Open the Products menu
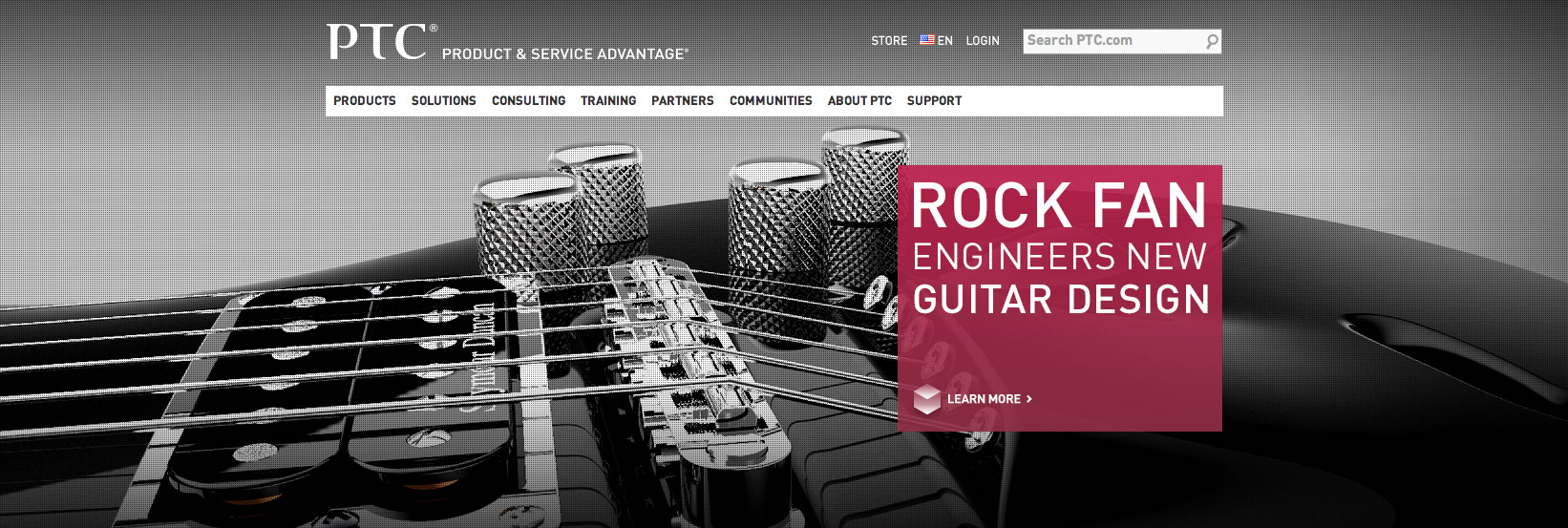Viewport: 1568px width, 528px height. coord(365,100)
